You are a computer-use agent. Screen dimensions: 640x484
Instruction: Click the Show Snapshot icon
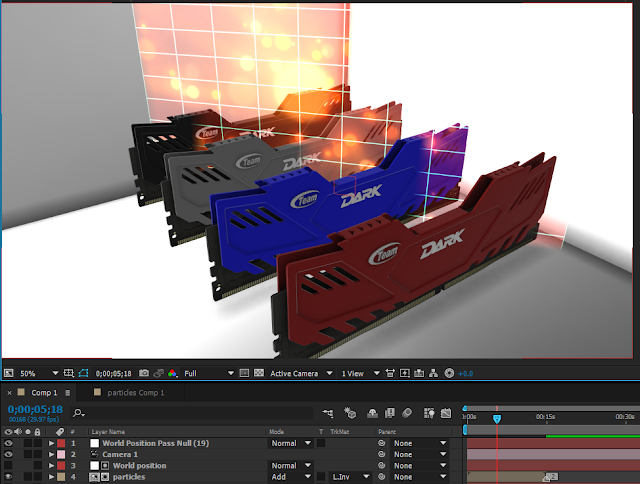[159, 373]
